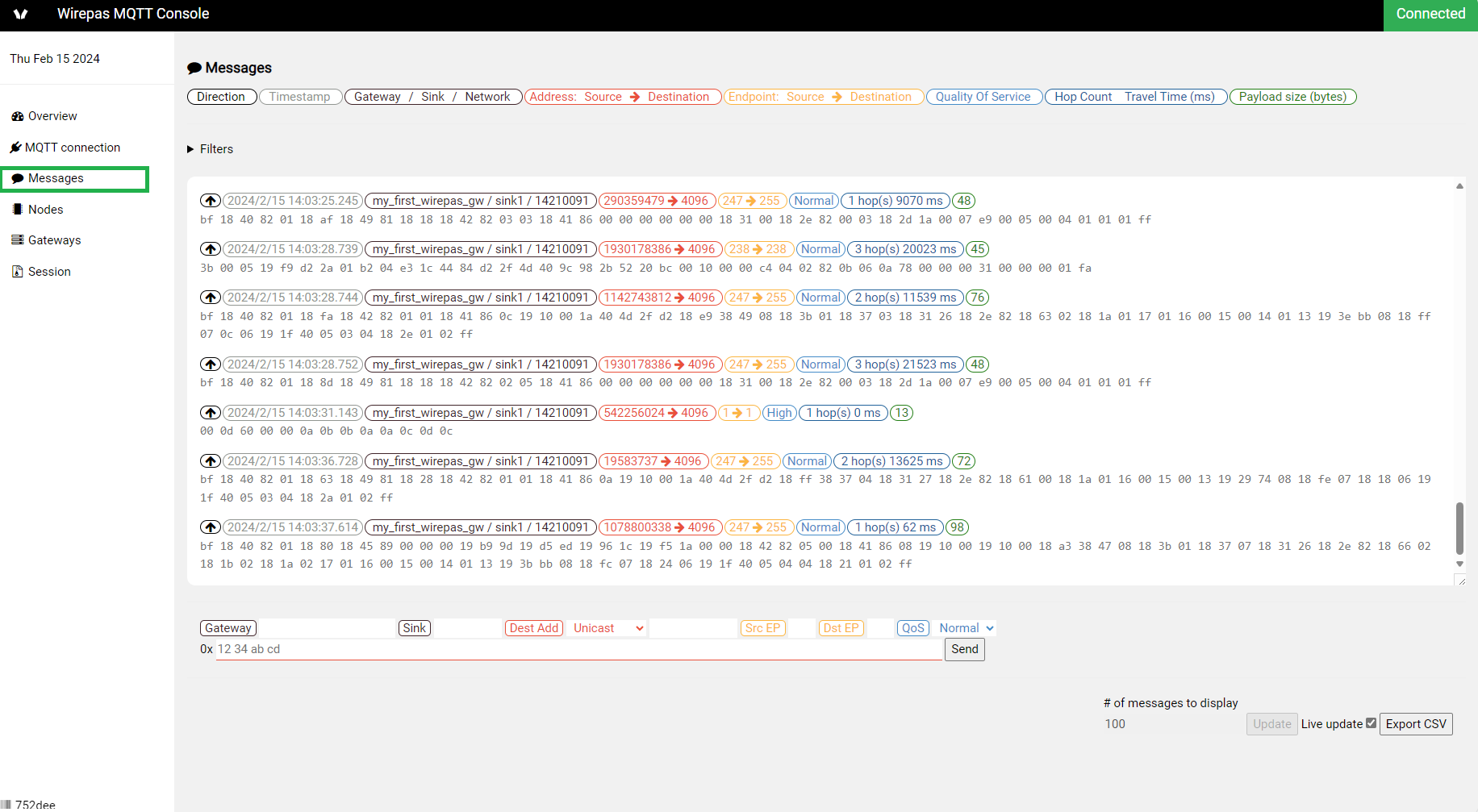1478x812 pixels.
Task: Click the address pill 290359479 → 4096
Action: pos(656,201)
